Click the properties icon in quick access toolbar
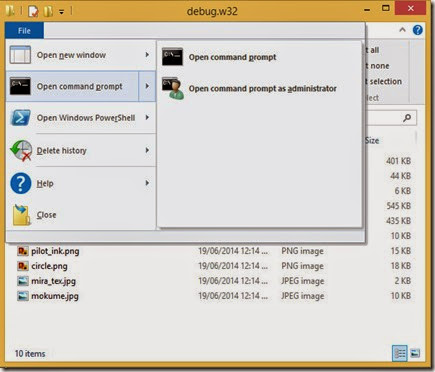The width and height of the screenshot is (435, 372). coord(33,11)
